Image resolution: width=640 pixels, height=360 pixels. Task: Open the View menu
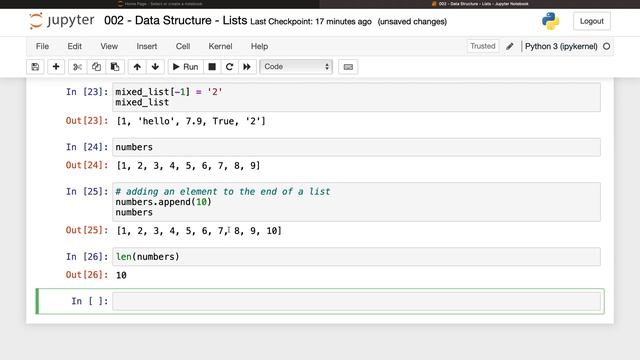click(109, 46)
